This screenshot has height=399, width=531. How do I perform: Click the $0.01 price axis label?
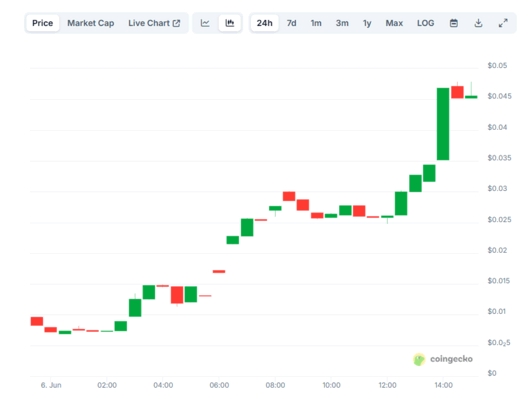click(x=496, y=311)
